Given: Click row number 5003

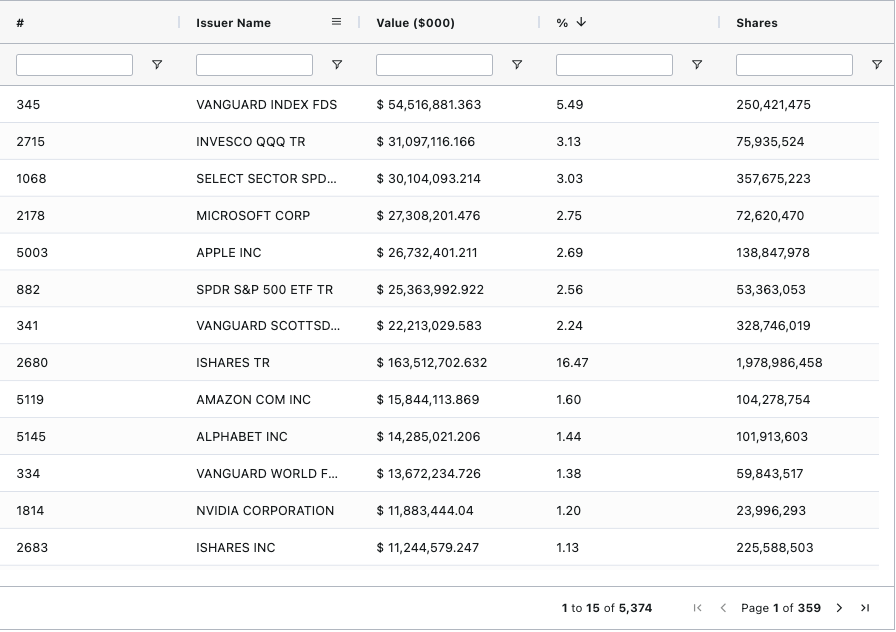Looking at the screenshot, I should pyautogui.click(x=32, y=253).
